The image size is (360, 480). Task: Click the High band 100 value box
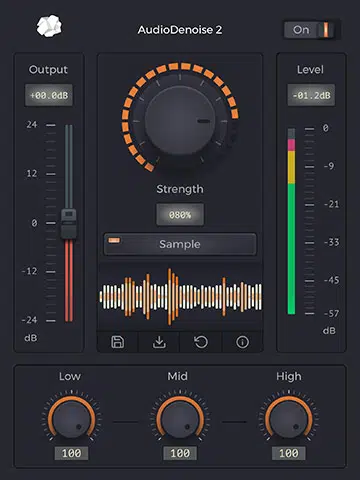pos(289,453)
